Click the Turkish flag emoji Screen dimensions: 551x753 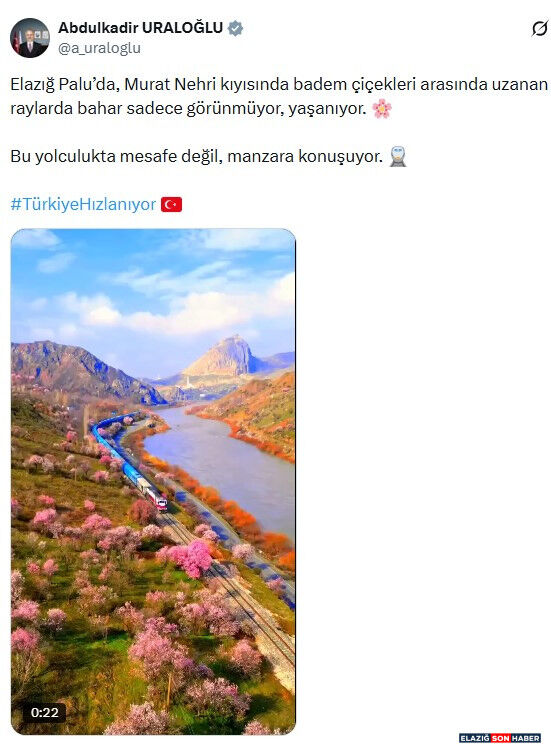point(171,205)
